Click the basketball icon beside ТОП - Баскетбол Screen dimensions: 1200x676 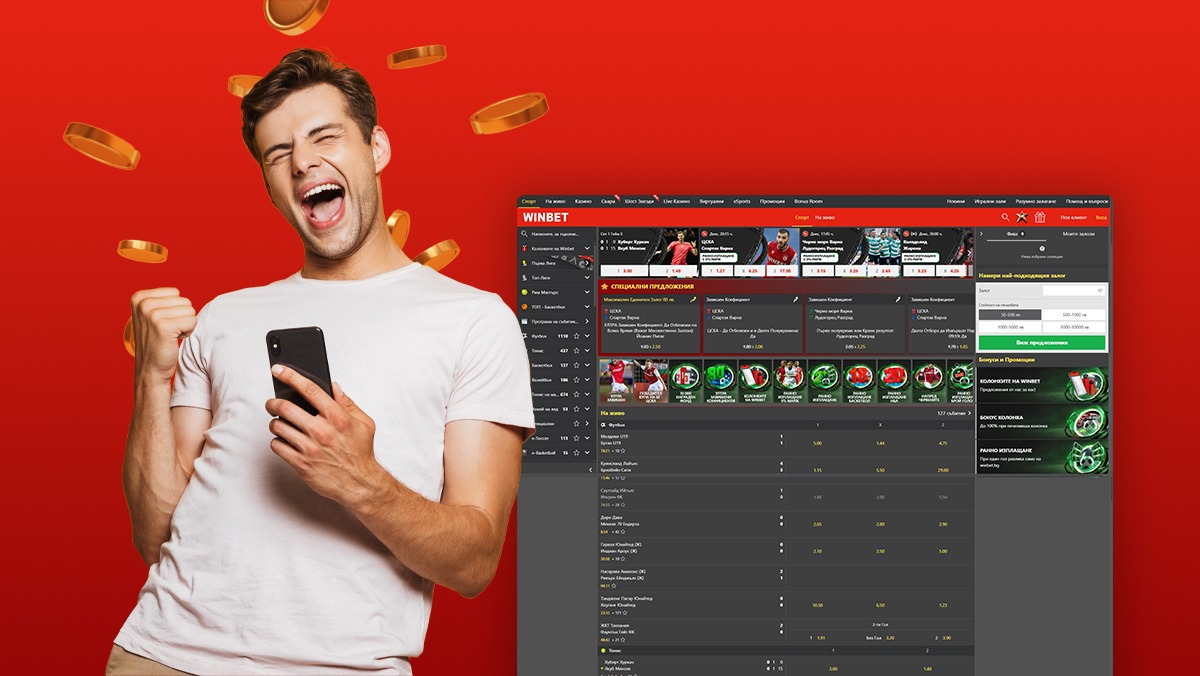click(x=524, y=306)
